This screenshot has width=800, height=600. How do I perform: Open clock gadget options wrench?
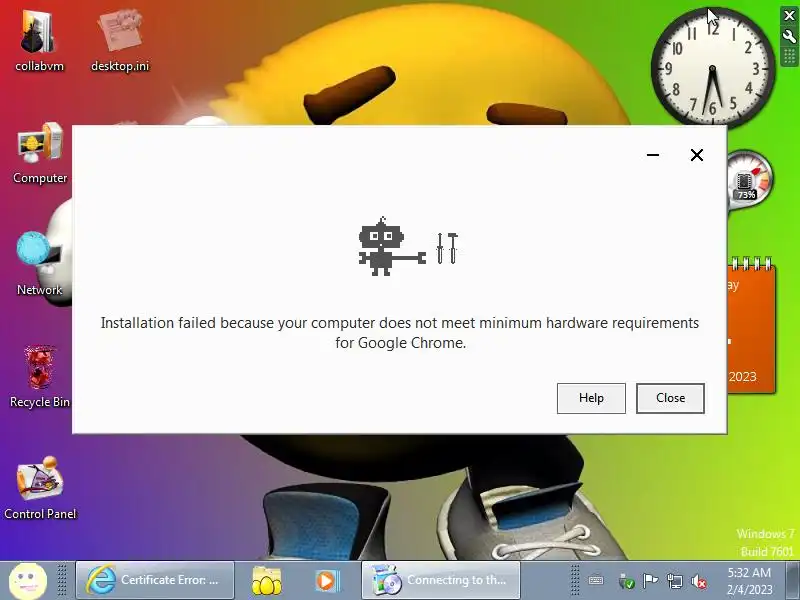click(789, 36)
